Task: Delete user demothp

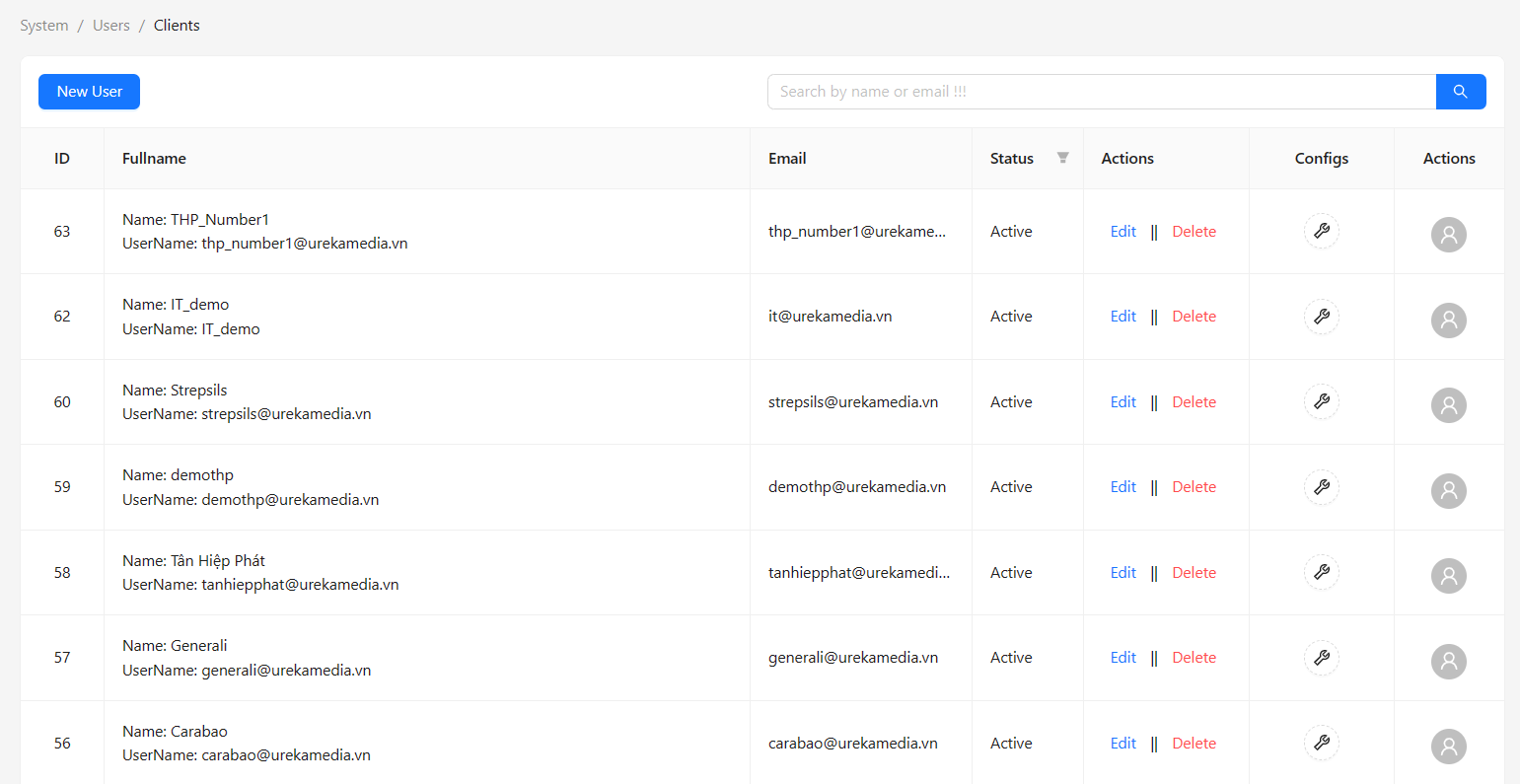Action: (x=1194, y=487)
